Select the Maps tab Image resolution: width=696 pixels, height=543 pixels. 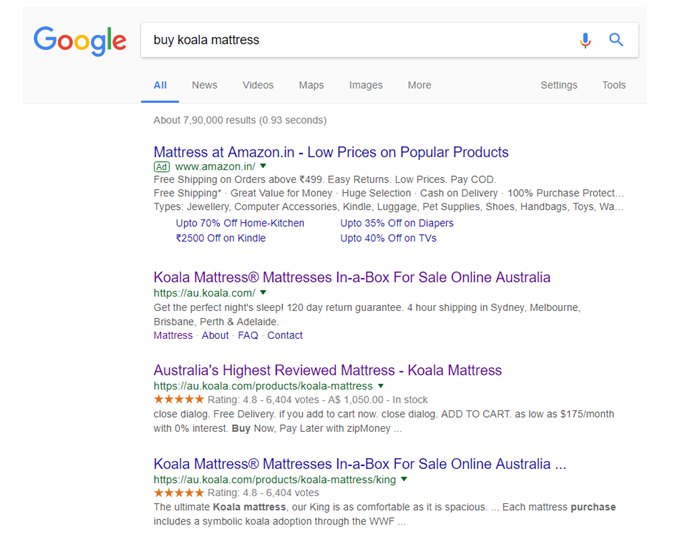tap(311, 86)
